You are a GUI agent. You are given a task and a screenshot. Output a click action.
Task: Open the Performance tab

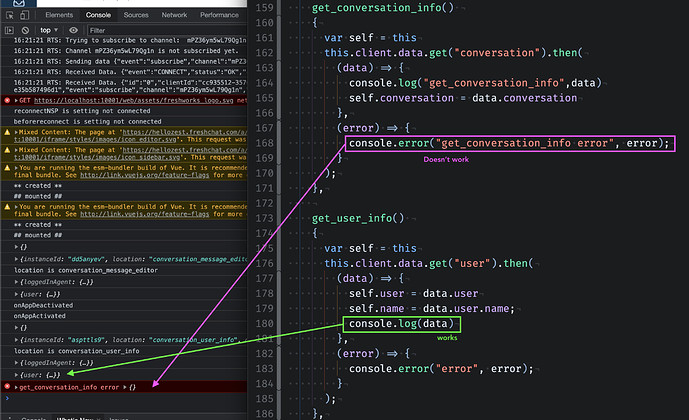(x=219, y=15)
